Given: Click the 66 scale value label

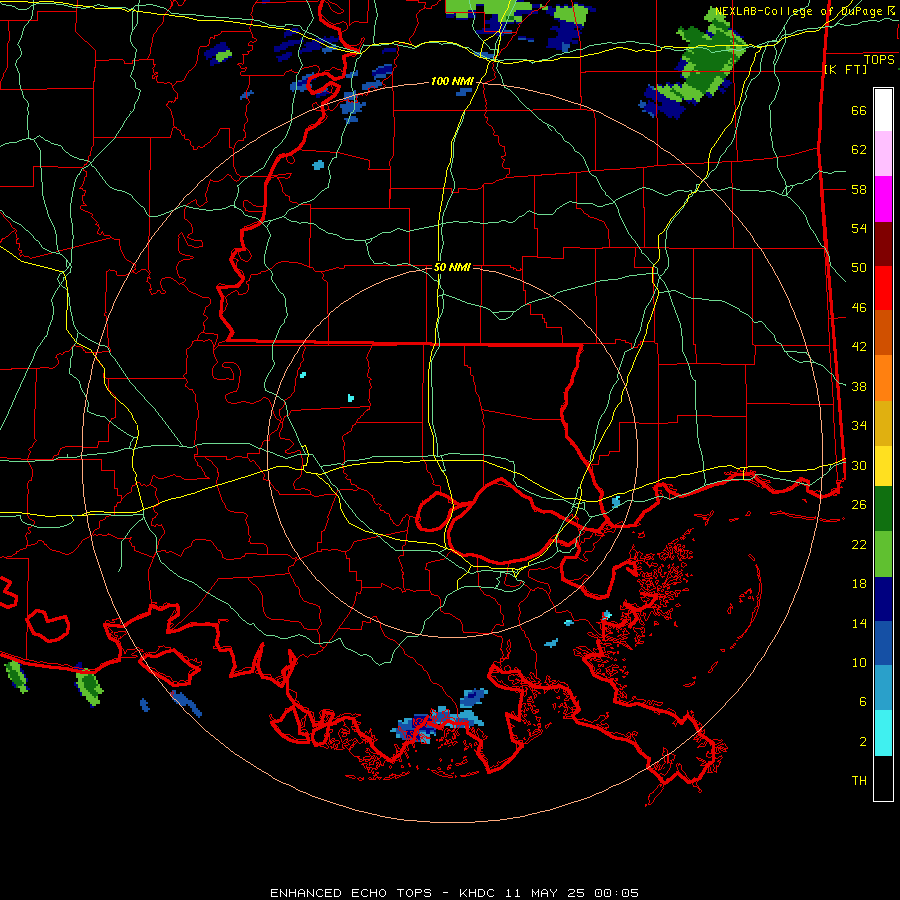Looking at the screenshot, I should tap(859, 110).
